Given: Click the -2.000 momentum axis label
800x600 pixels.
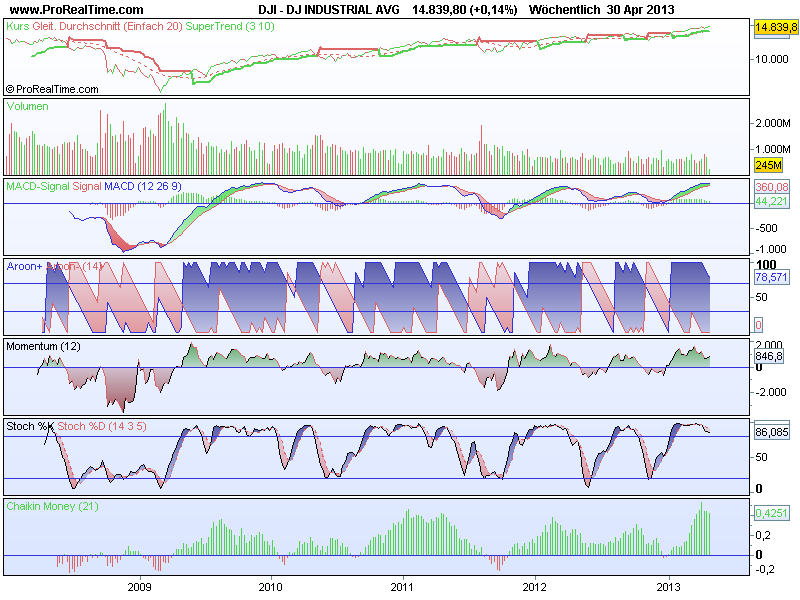Looking at the screenshot, I should [x=770, y=392].
